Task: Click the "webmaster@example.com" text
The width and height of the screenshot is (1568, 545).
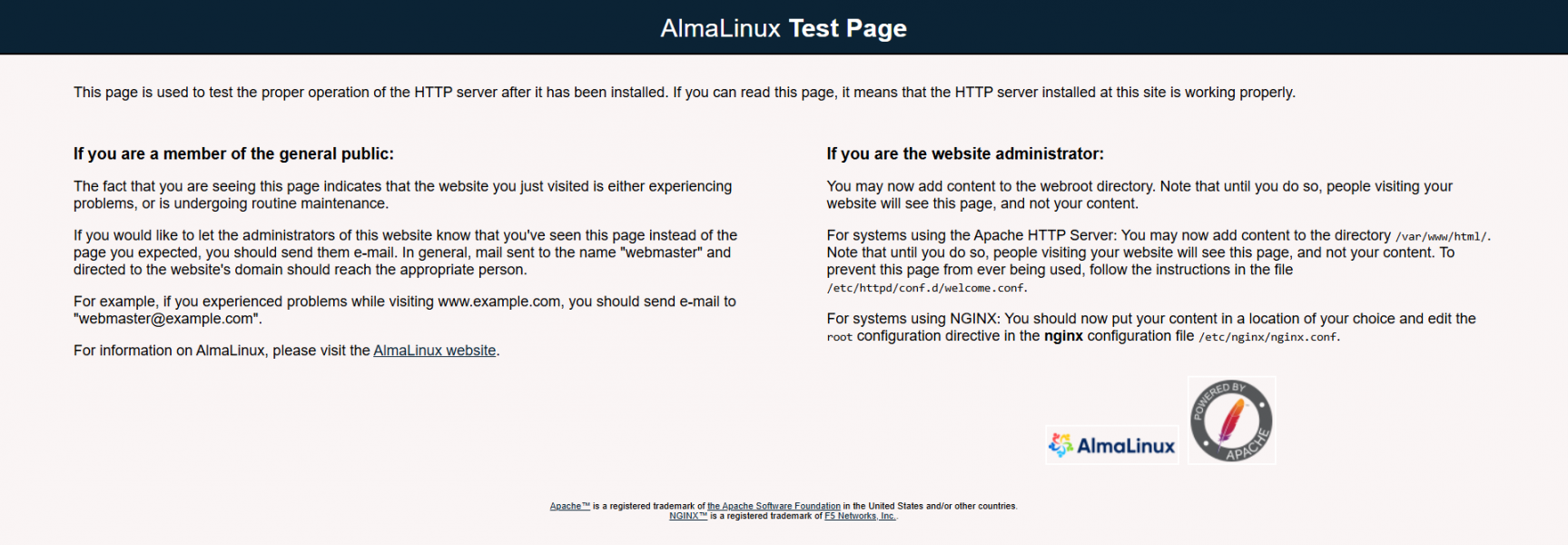Action: [x=167, y=319]
